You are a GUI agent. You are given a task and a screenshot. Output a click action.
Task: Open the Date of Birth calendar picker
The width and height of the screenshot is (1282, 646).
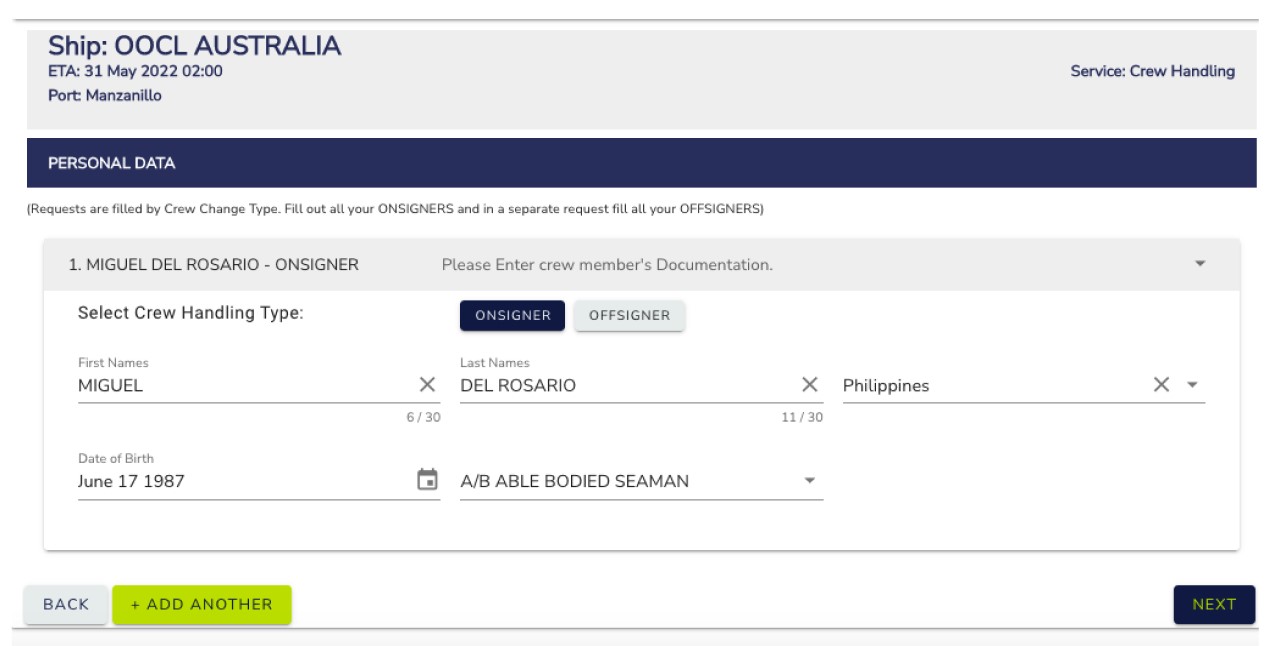coord(427,480)
